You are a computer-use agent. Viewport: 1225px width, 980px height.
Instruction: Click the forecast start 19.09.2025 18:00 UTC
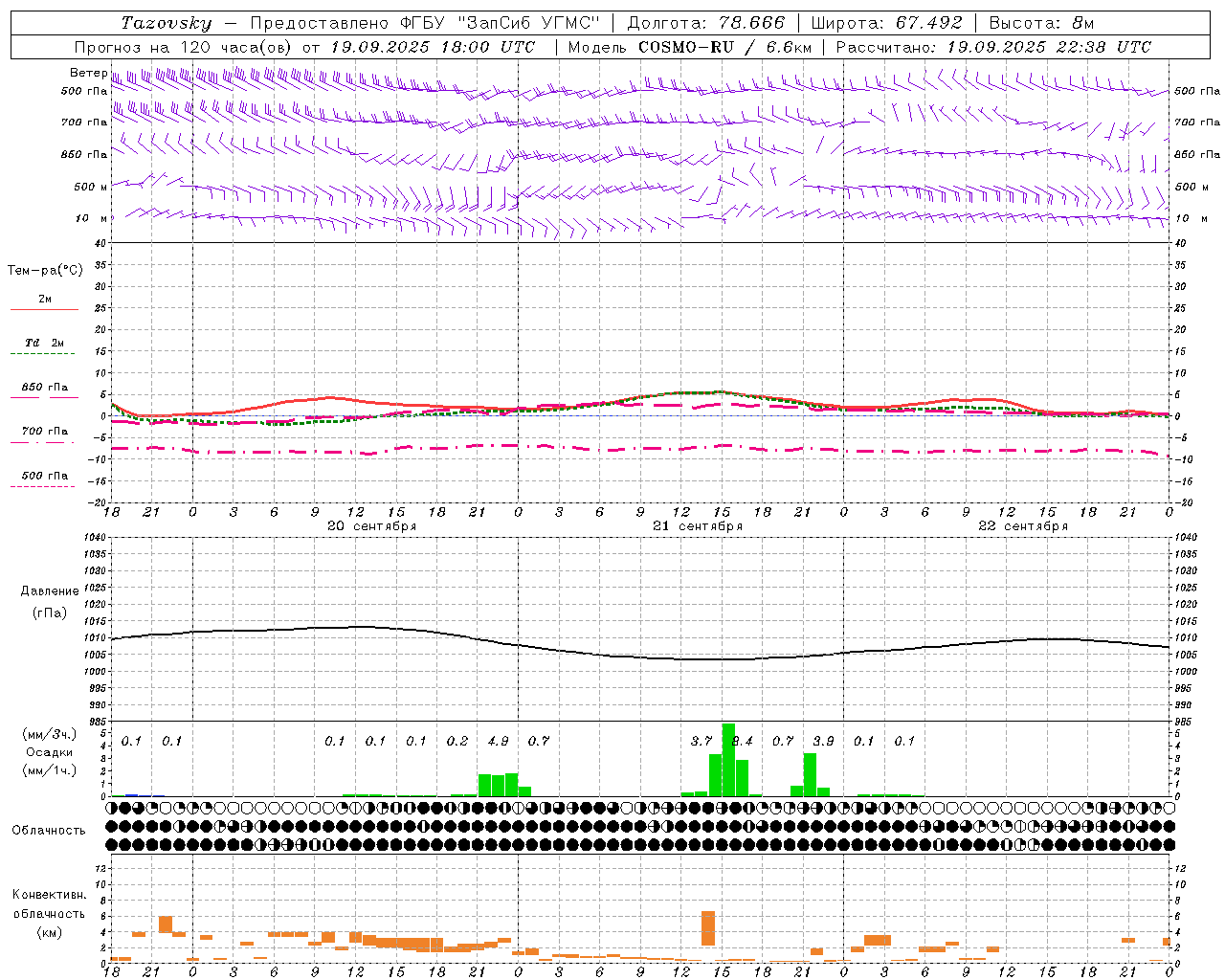(433, 47)
